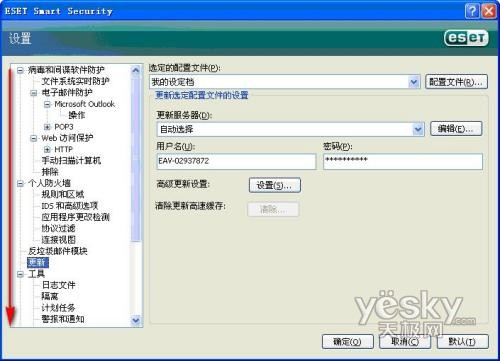Select 警报和通知 tree item
Viewport: 500px width, 361px height.
point(63,319)
